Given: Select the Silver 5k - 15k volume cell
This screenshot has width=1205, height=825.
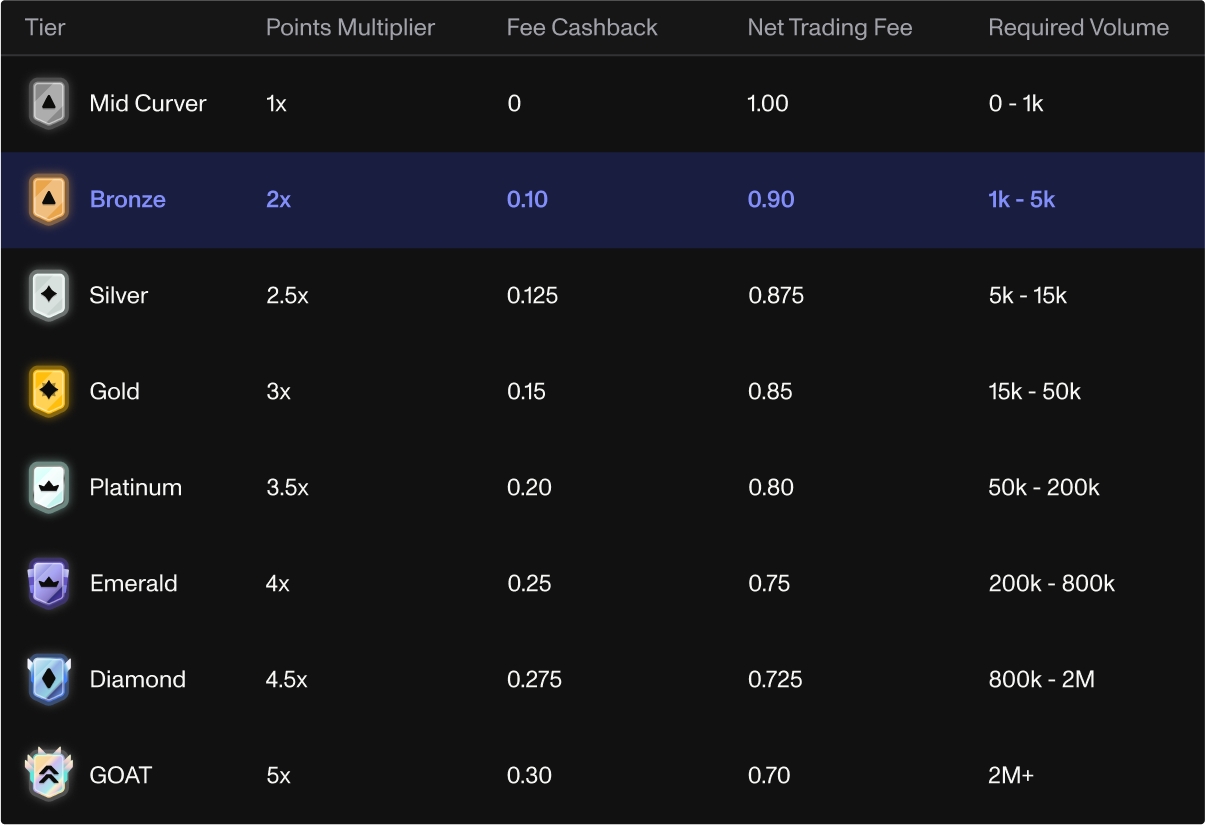Looking at the screenshot, I should click(x=1027, y=296).
